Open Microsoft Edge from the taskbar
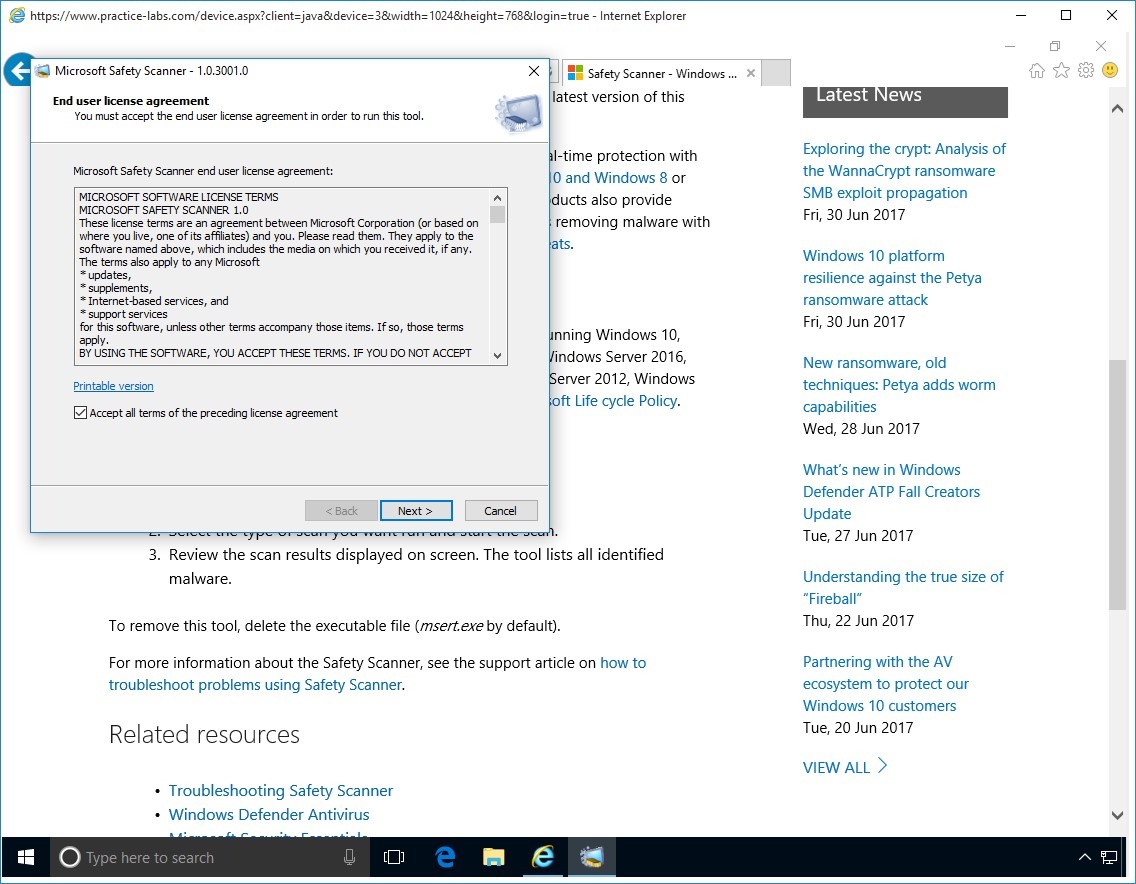This screenshot has width=1136, height=884. click(445, 857)
